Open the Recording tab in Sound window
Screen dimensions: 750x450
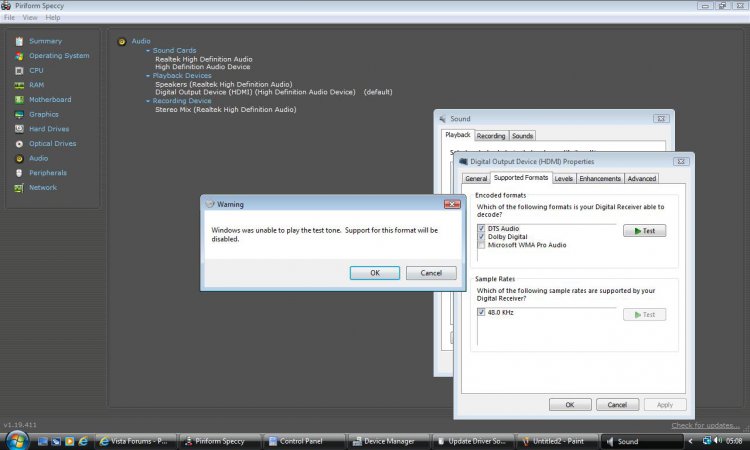(x=491, y=136)
